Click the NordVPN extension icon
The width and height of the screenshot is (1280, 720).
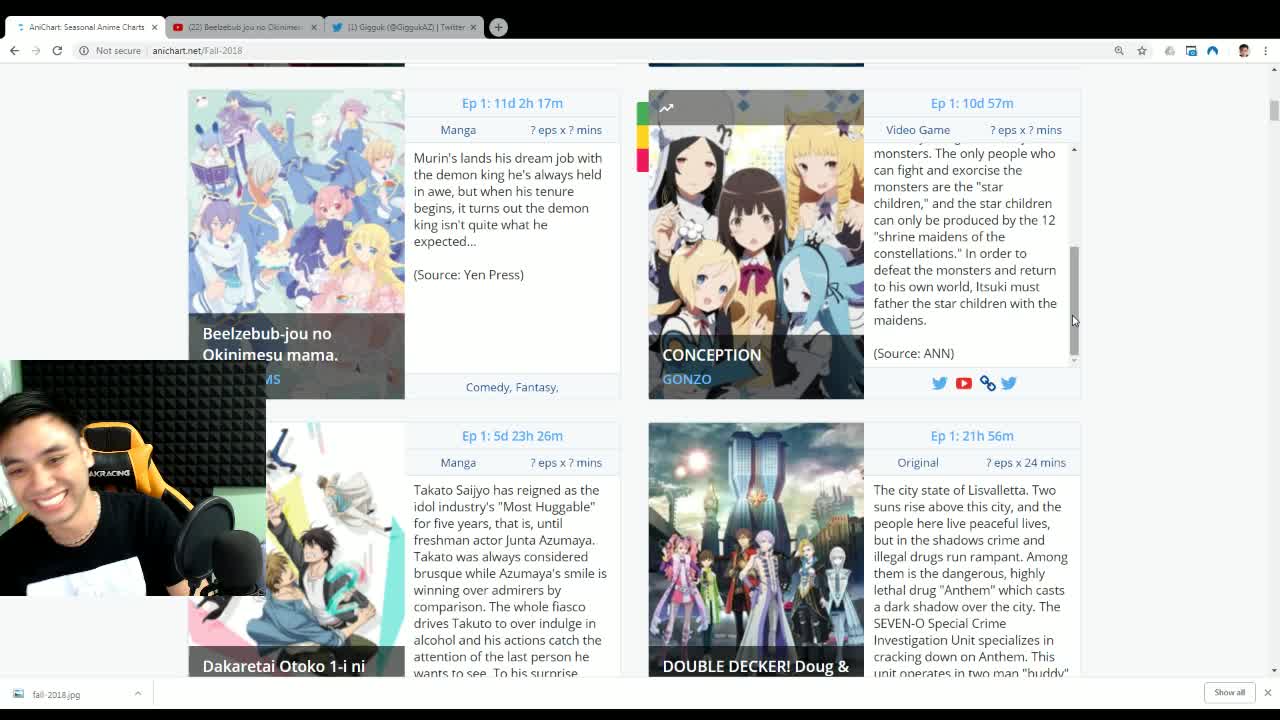(1212, 51)
